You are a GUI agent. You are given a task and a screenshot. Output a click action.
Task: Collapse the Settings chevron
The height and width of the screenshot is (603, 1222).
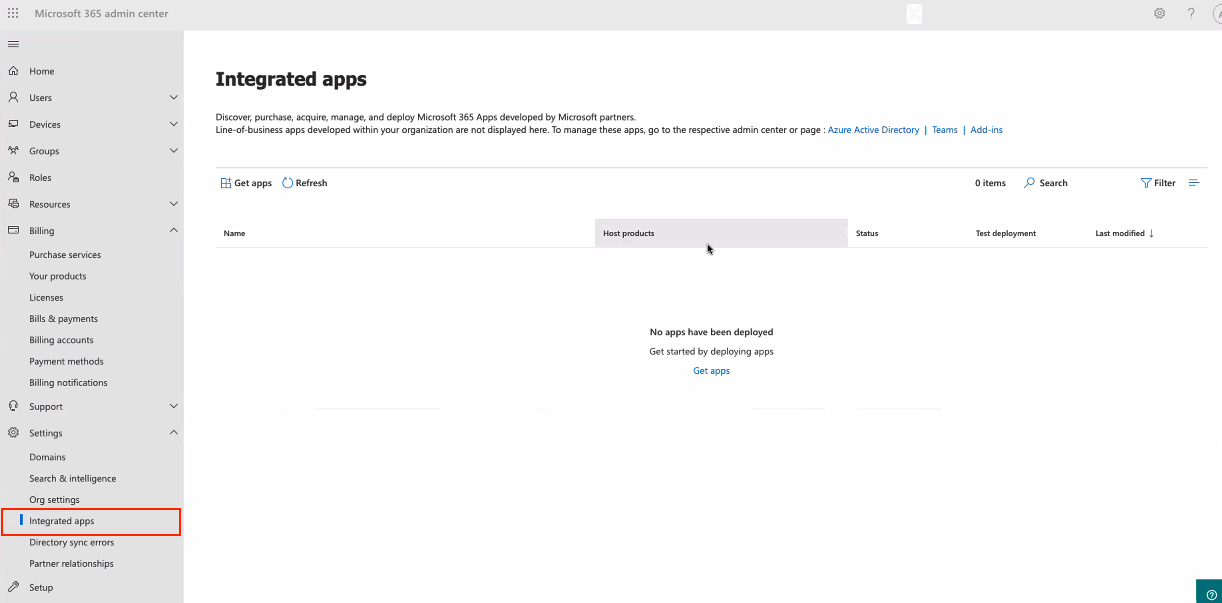point(174,433)
